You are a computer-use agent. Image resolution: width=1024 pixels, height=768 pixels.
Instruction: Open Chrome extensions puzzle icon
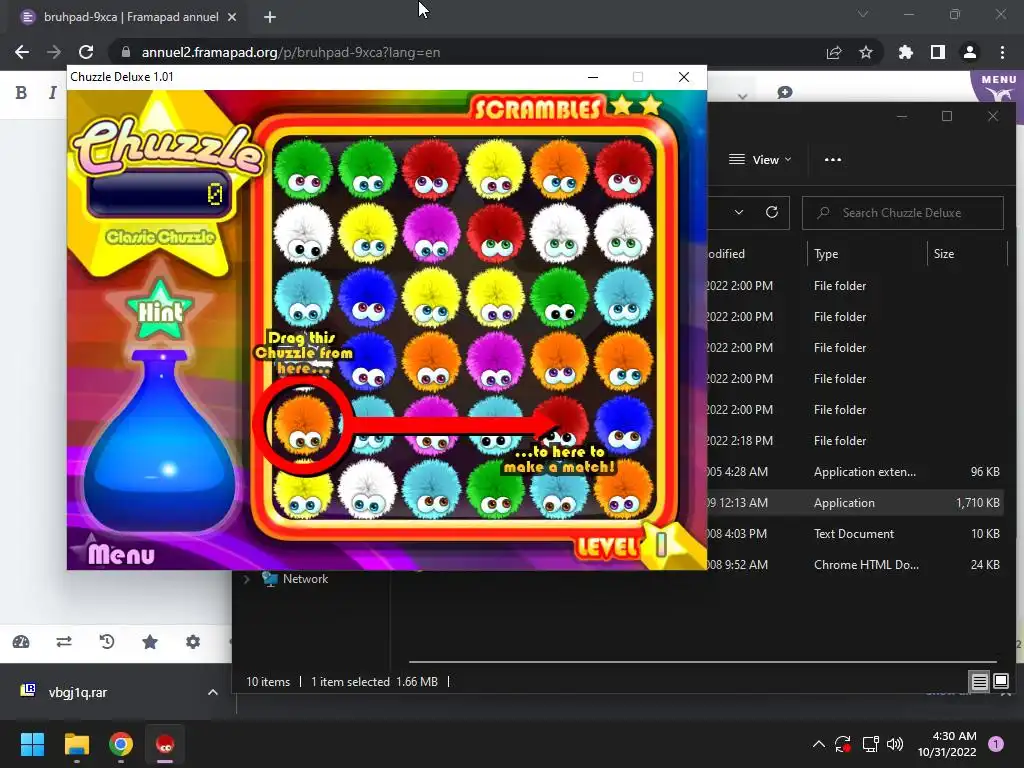[905, 52]
